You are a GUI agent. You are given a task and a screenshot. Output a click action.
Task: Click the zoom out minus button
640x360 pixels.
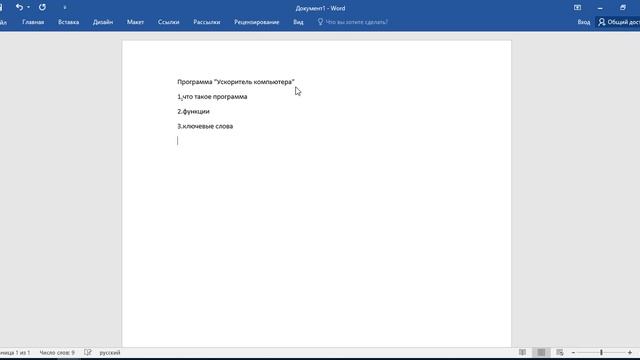pos(573,353)
